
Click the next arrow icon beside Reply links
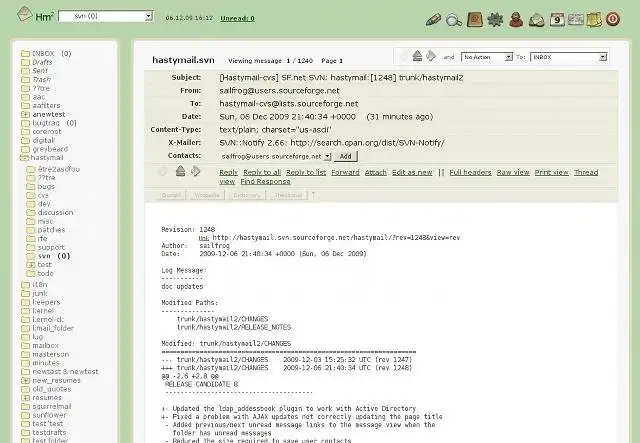tap(196, 171)
